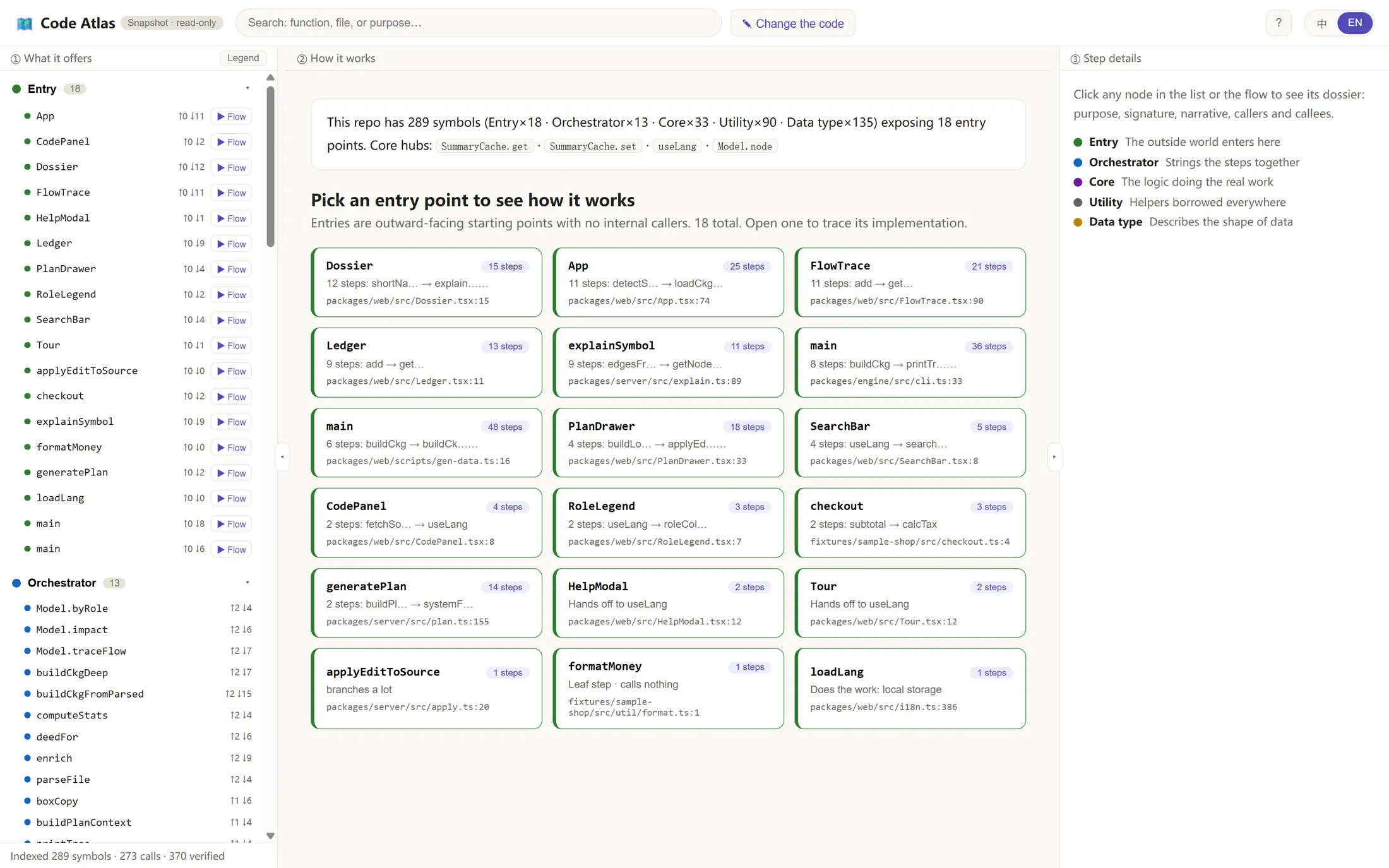Play the Flow for RoleLegend
This screenshot has width=1389, height=868.
pos(231,295)
